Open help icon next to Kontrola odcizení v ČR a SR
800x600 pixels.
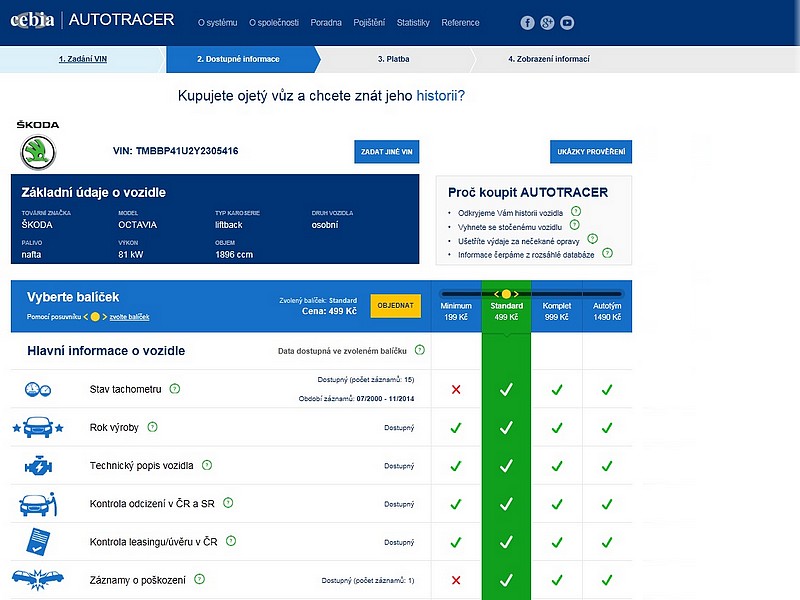228,503
